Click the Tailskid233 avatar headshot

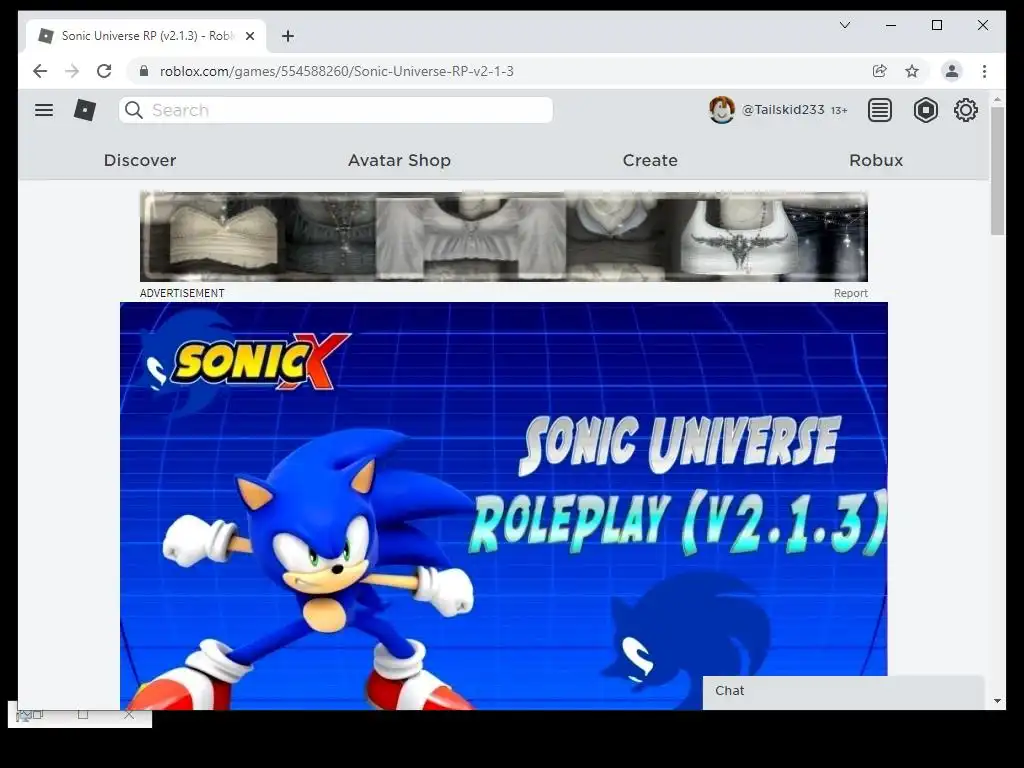click(722, 110)
